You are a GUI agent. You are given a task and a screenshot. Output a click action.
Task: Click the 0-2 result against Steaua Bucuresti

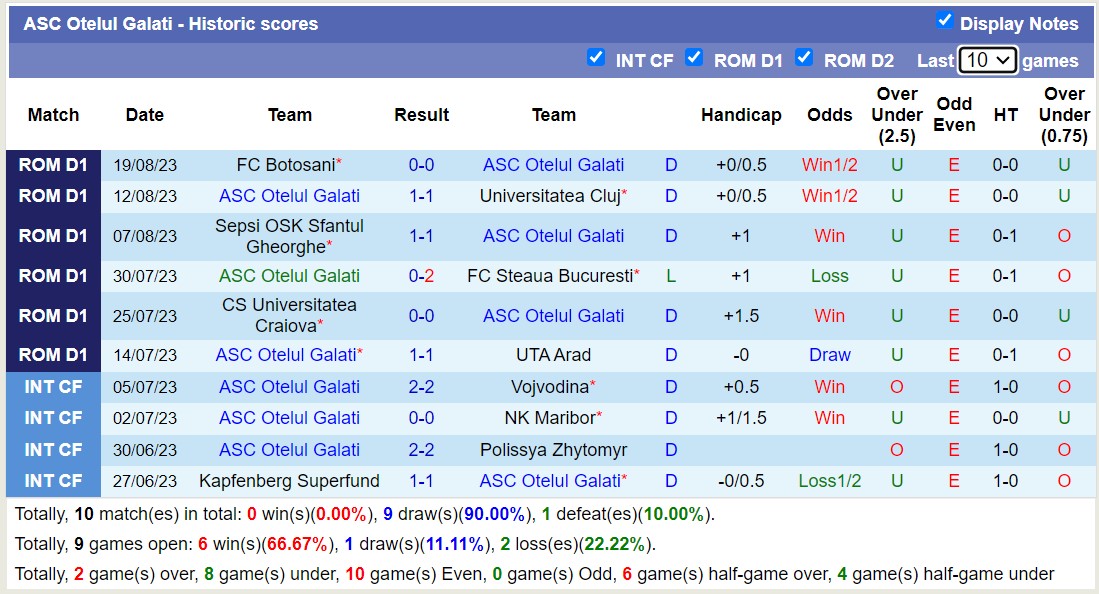tap(421, 276)
